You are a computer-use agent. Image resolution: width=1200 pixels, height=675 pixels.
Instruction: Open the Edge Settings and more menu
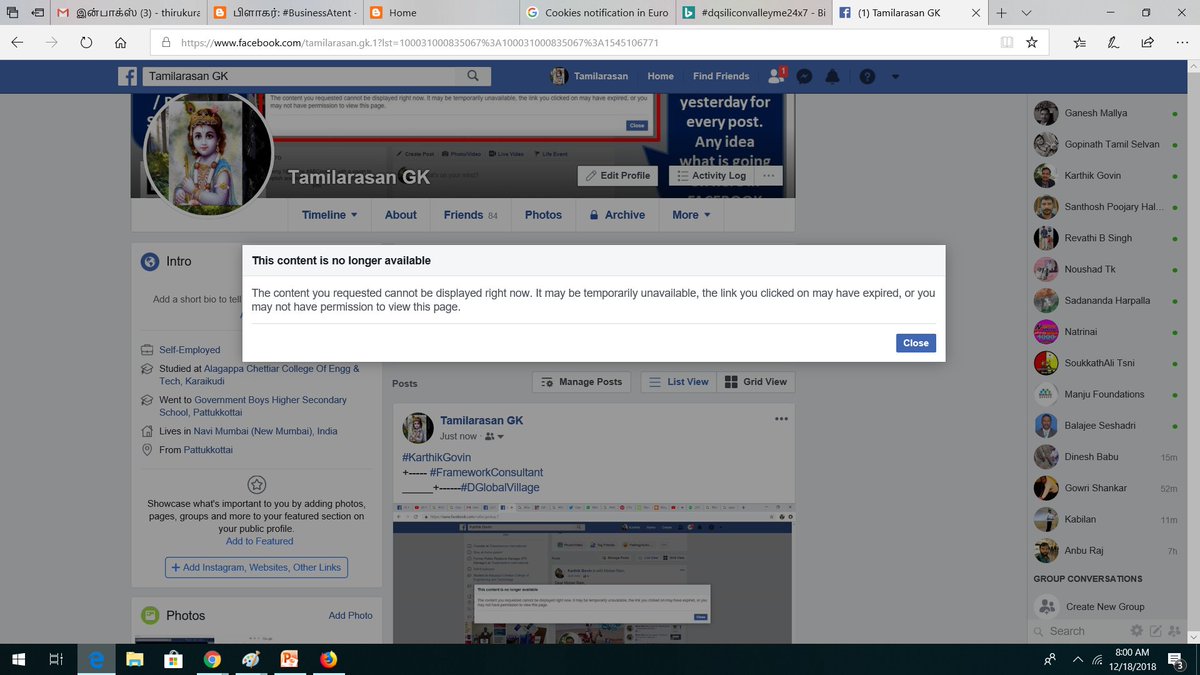tap(1181, 43)
